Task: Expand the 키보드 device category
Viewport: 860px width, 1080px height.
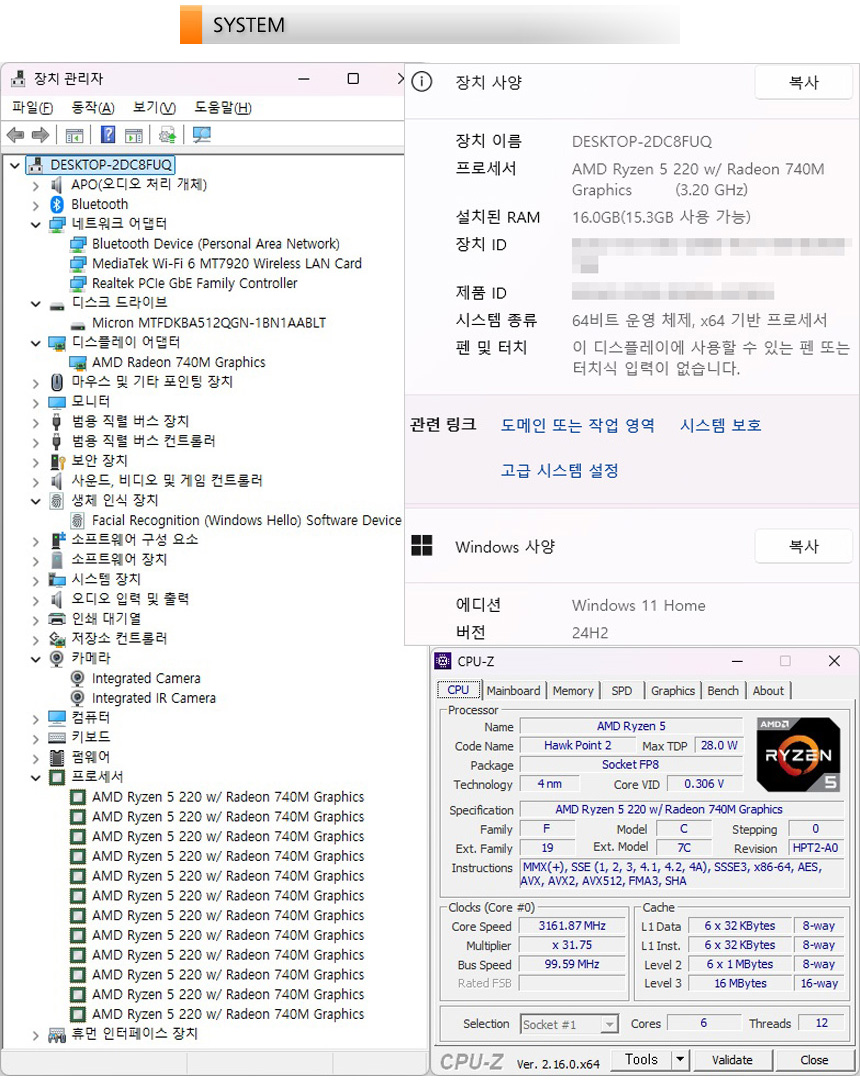Action: [36, 737]
